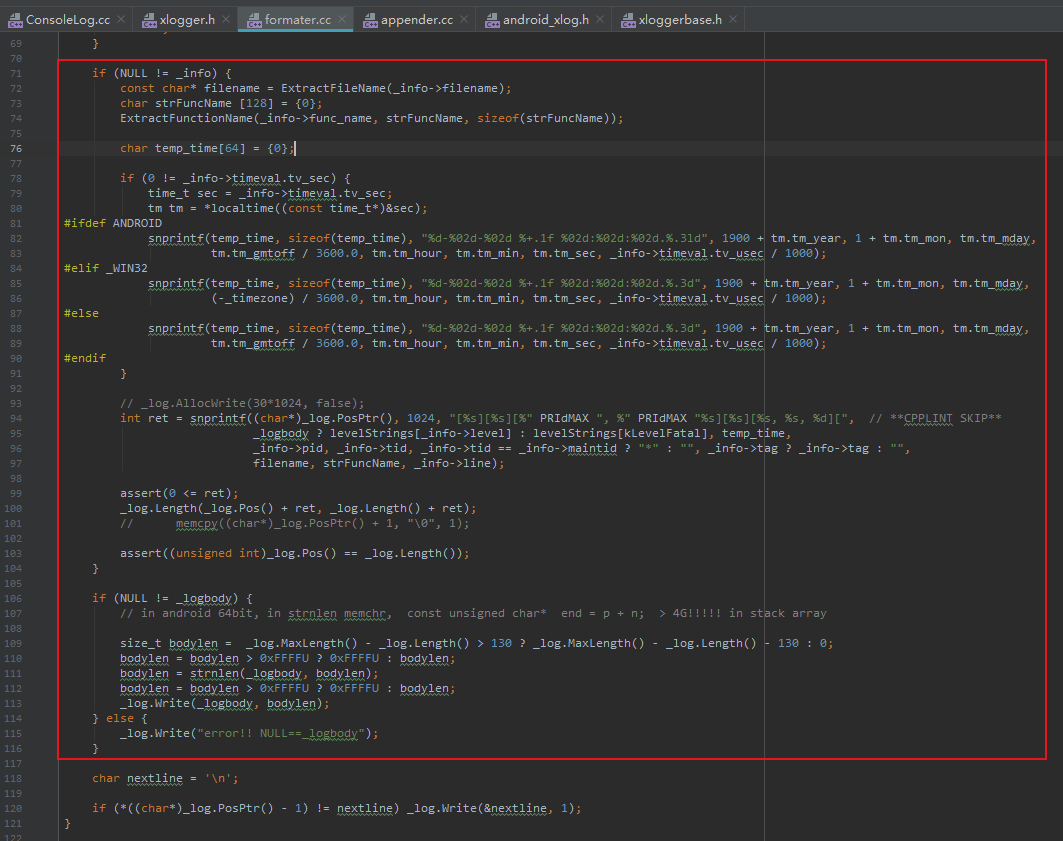
Task: Click the file icon on the ConsoleLog.cc tab
Action: [x=18, y=18]
